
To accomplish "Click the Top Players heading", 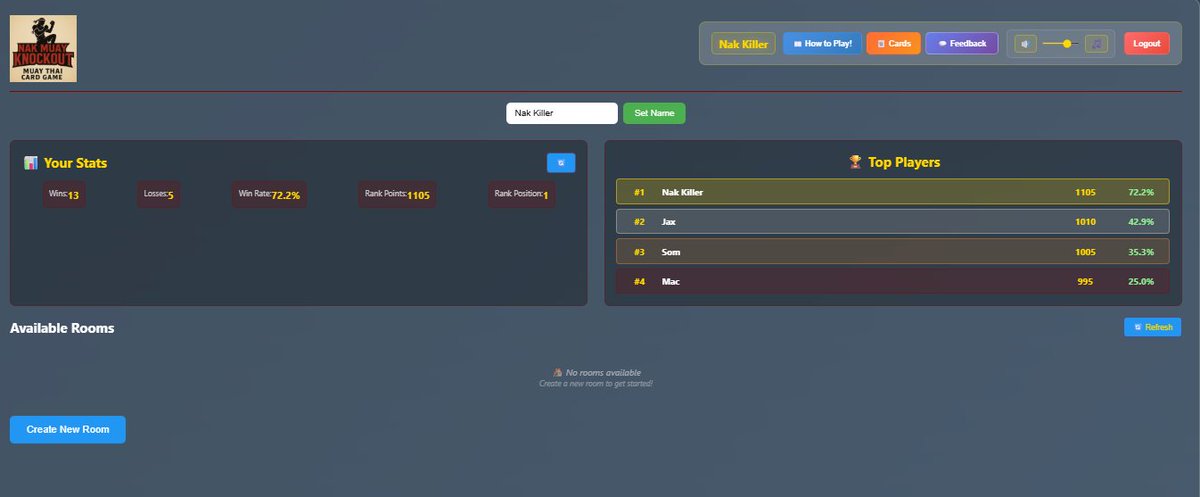I will click(904, 162).
